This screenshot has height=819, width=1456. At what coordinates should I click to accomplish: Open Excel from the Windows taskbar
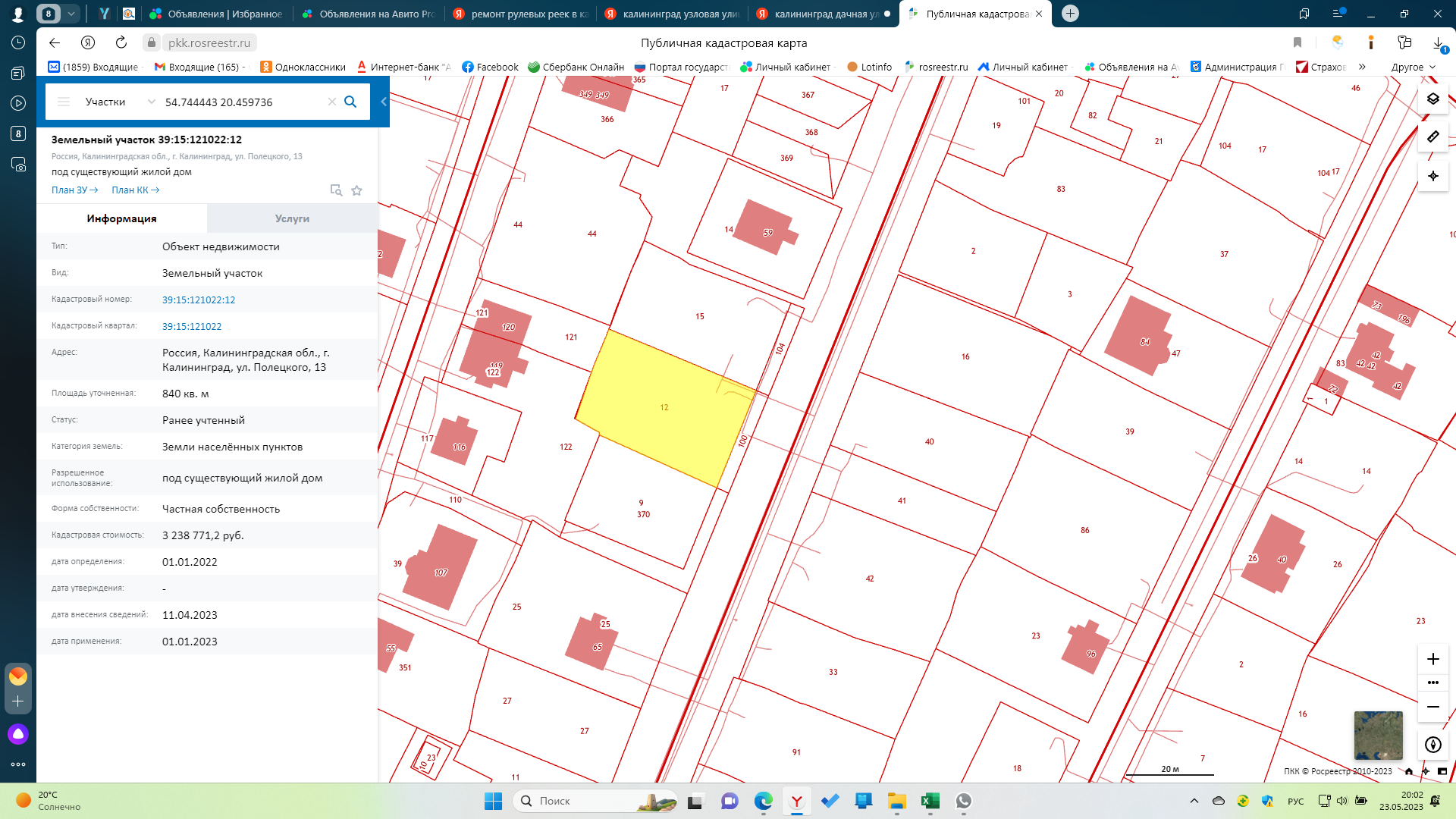pyautogui.click(x=930, y=801)
